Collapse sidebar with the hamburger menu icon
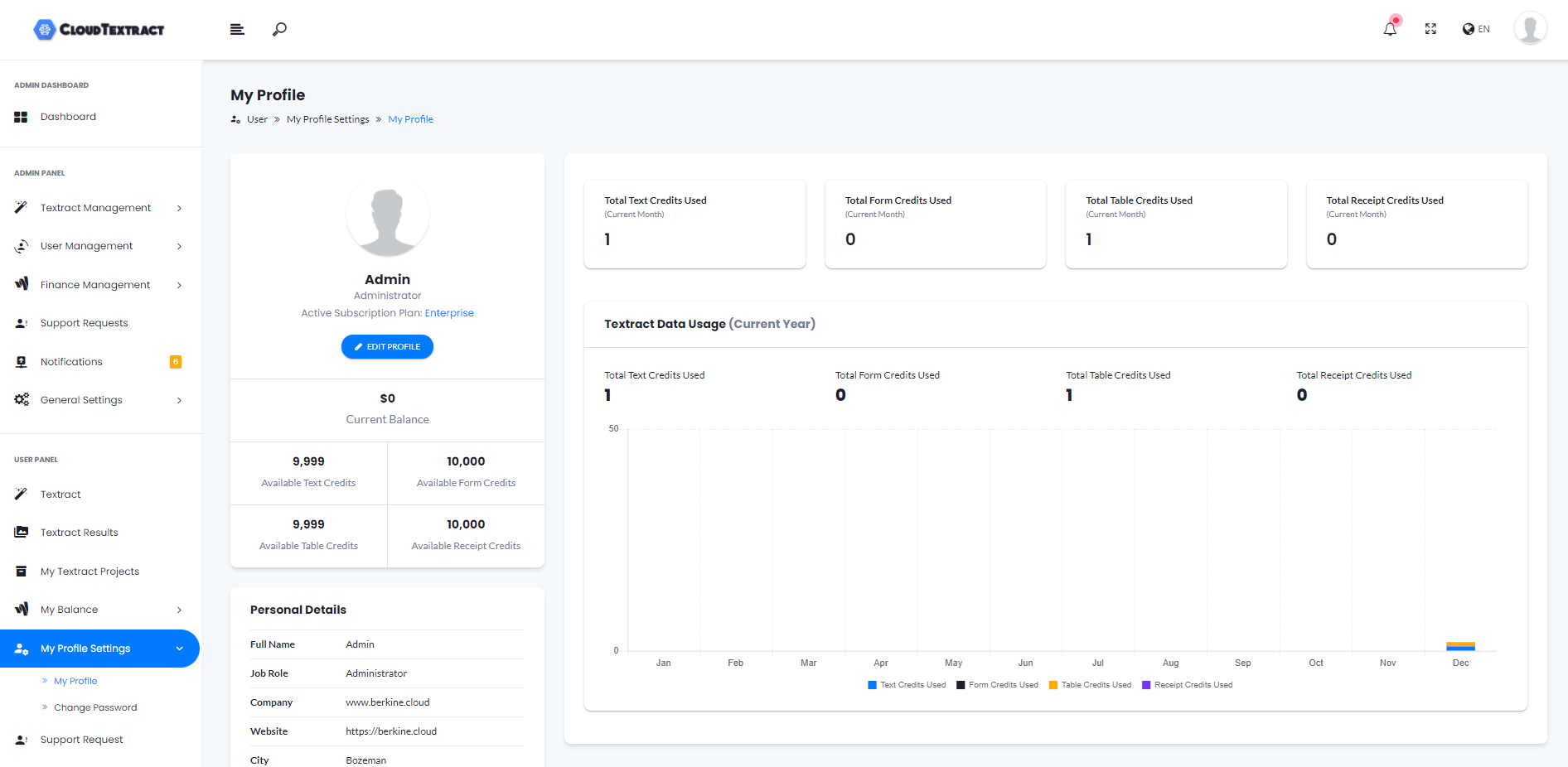This screenshot has width=1568, height=767. click(237, 29)
